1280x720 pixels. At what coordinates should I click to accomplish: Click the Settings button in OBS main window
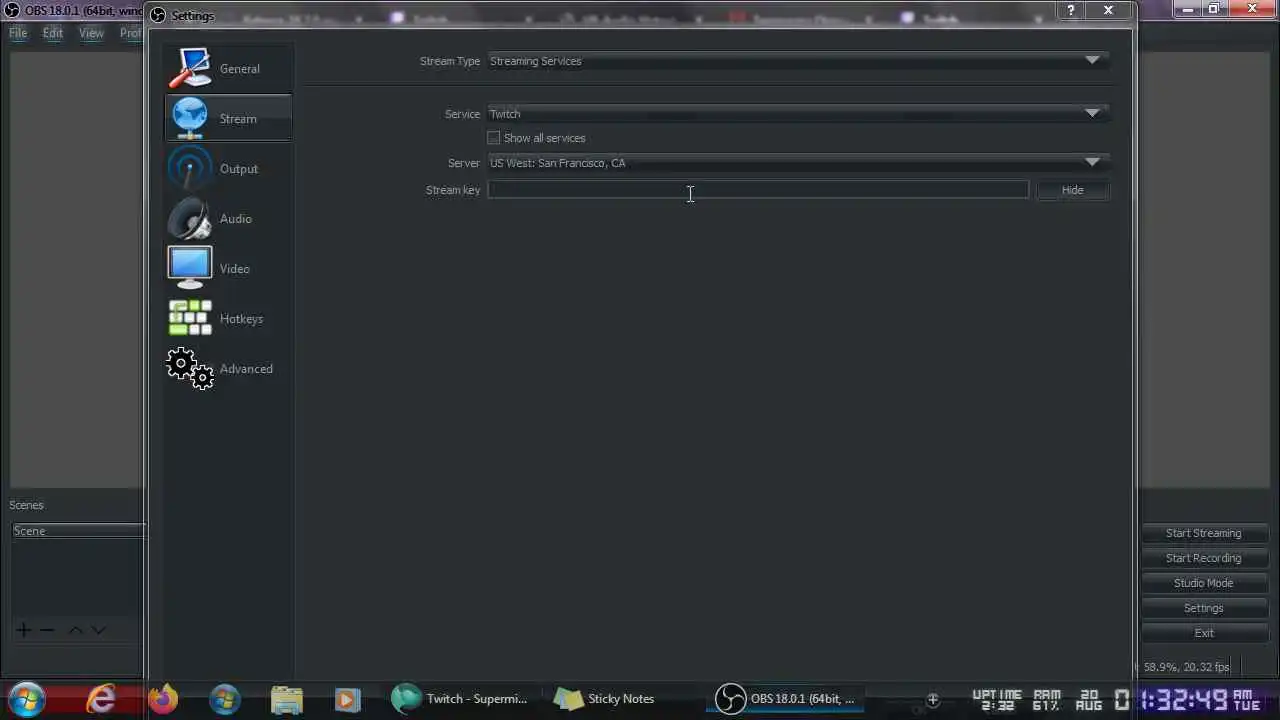coord(1203,608)
